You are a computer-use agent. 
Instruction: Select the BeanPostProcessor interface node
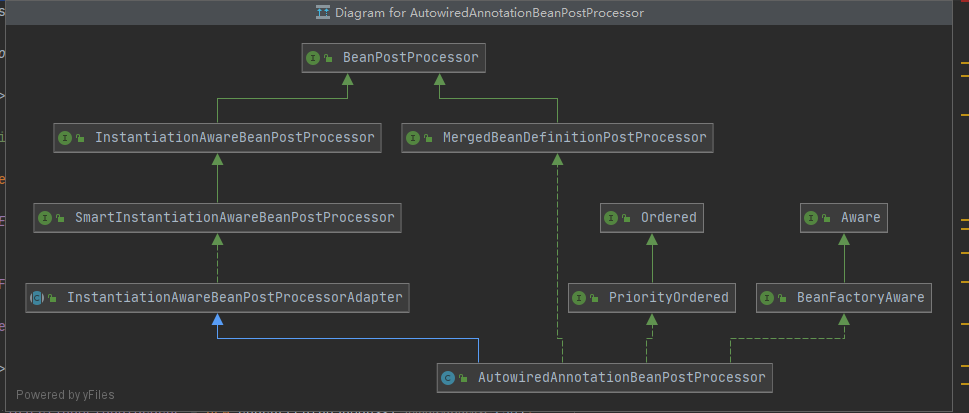point(393,58)
